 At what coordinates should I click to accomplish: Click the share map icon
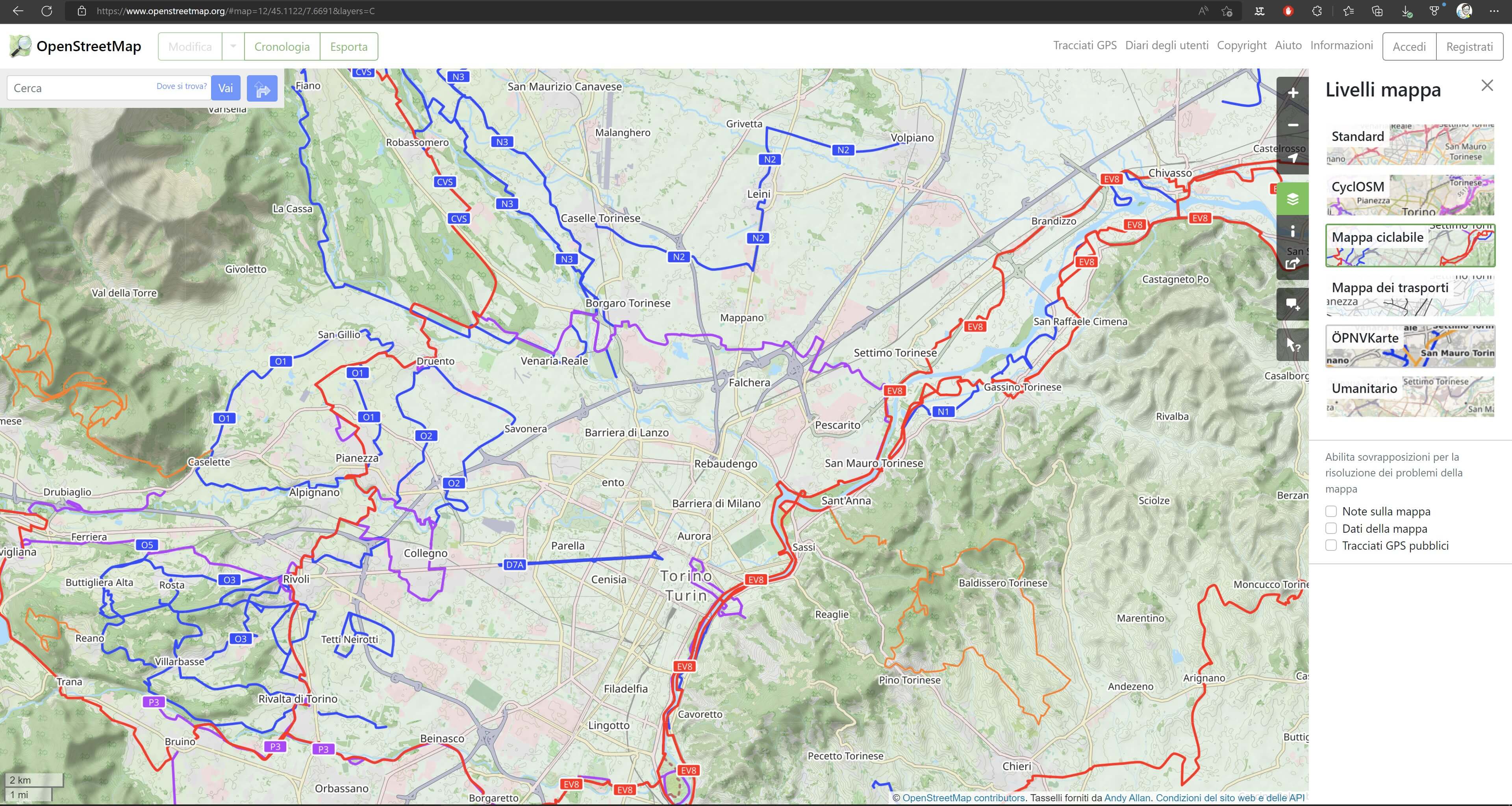(1292, 263)
